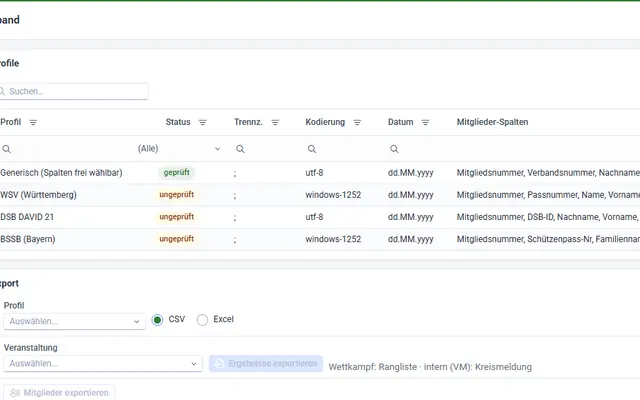This screenshot has width=640, height=400.
Task: Click the ungeprüft badge in WSV row
Action: coord(177,195)
